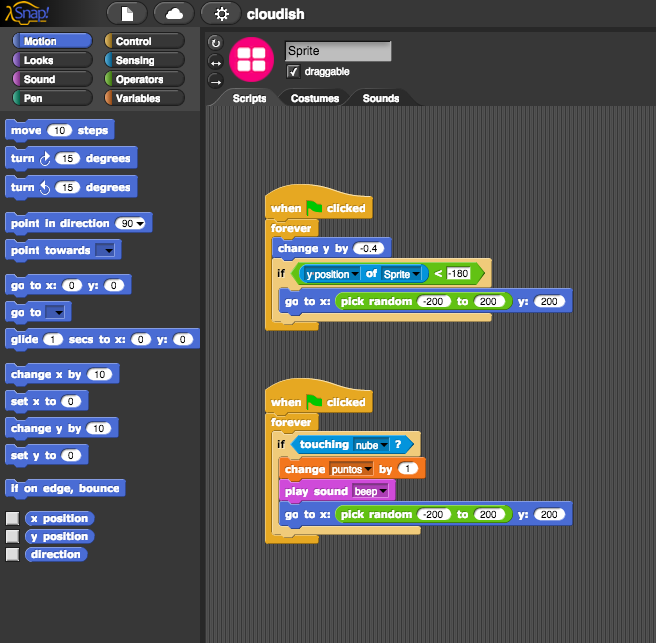This screenshot has height=643, width=656.
Task: Click the Sprite name input field
Action: click(337, 51)
